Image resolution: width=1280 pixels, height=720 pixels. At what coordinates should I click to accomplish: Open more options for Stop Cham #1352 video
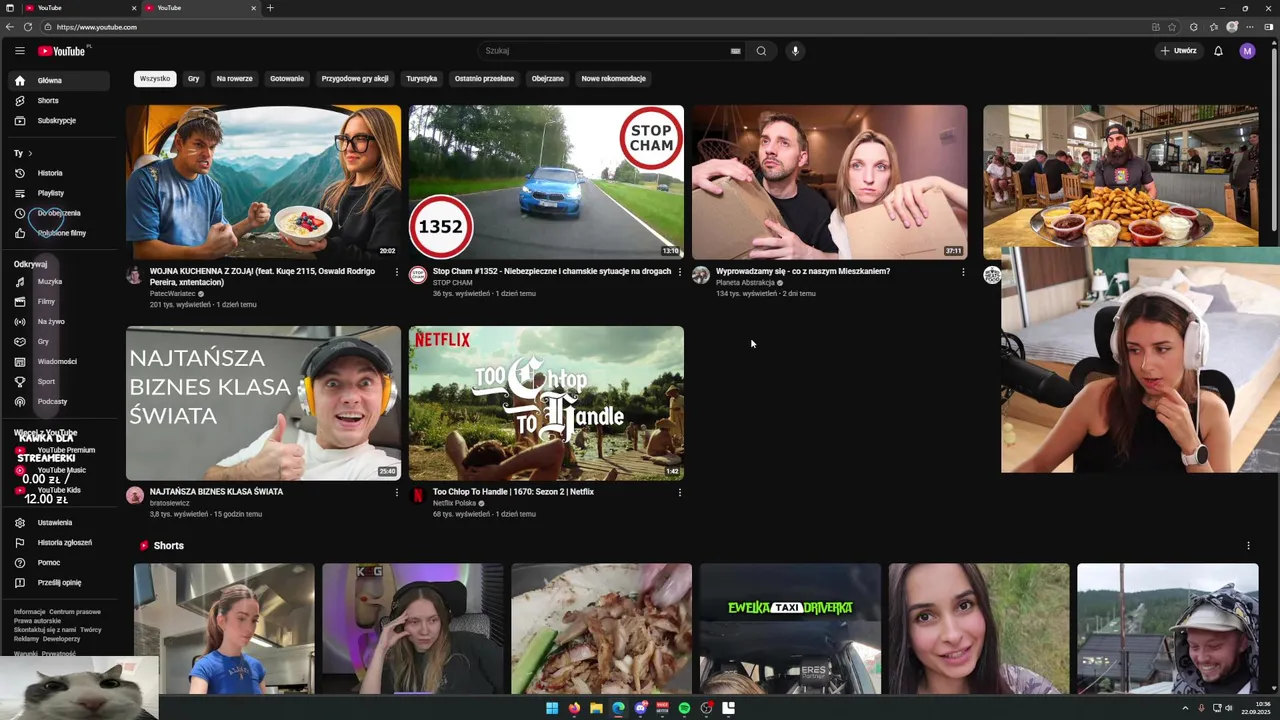click(x=680, y=272)
